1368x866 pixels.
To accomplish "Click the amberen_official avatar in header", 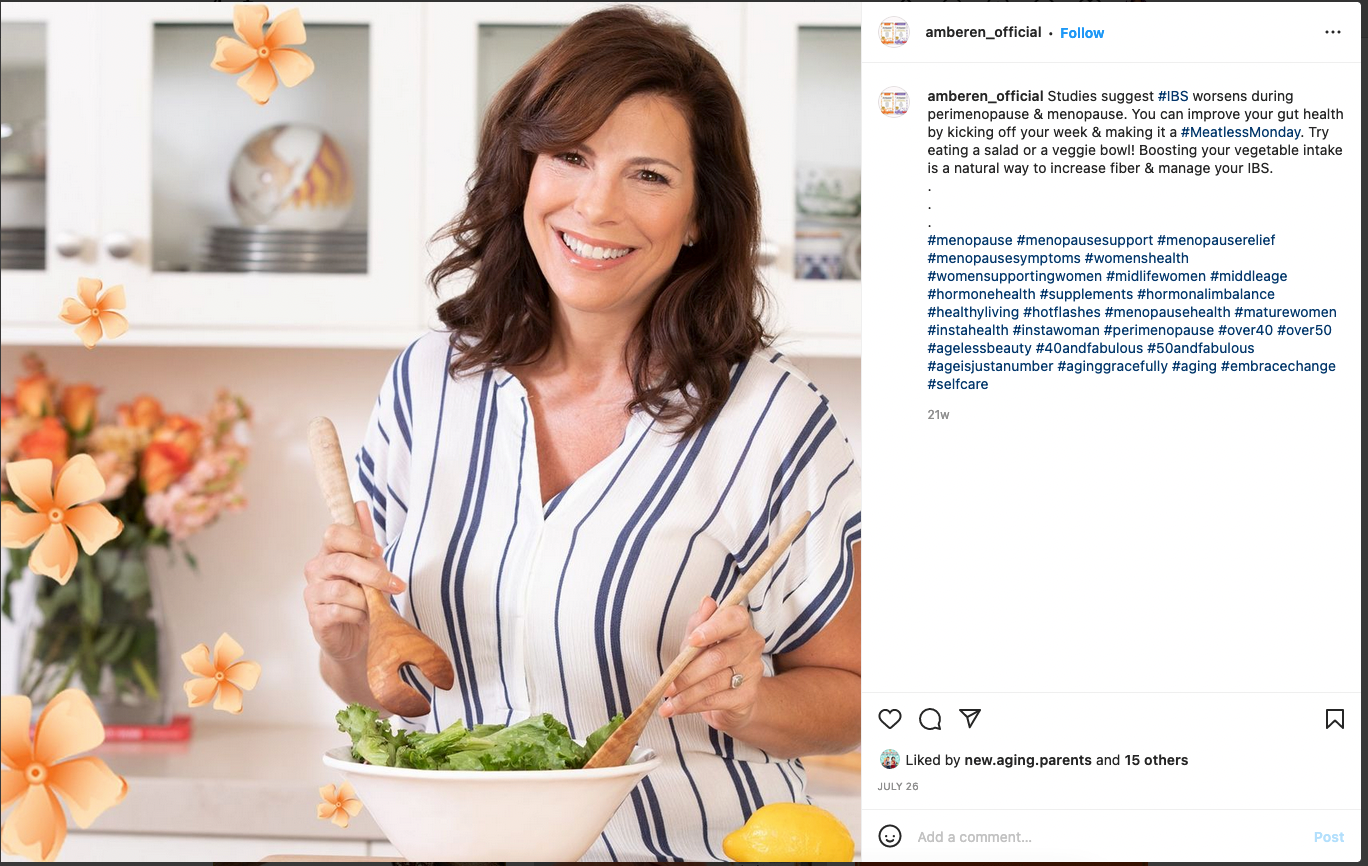I will (x=894, y=33).
